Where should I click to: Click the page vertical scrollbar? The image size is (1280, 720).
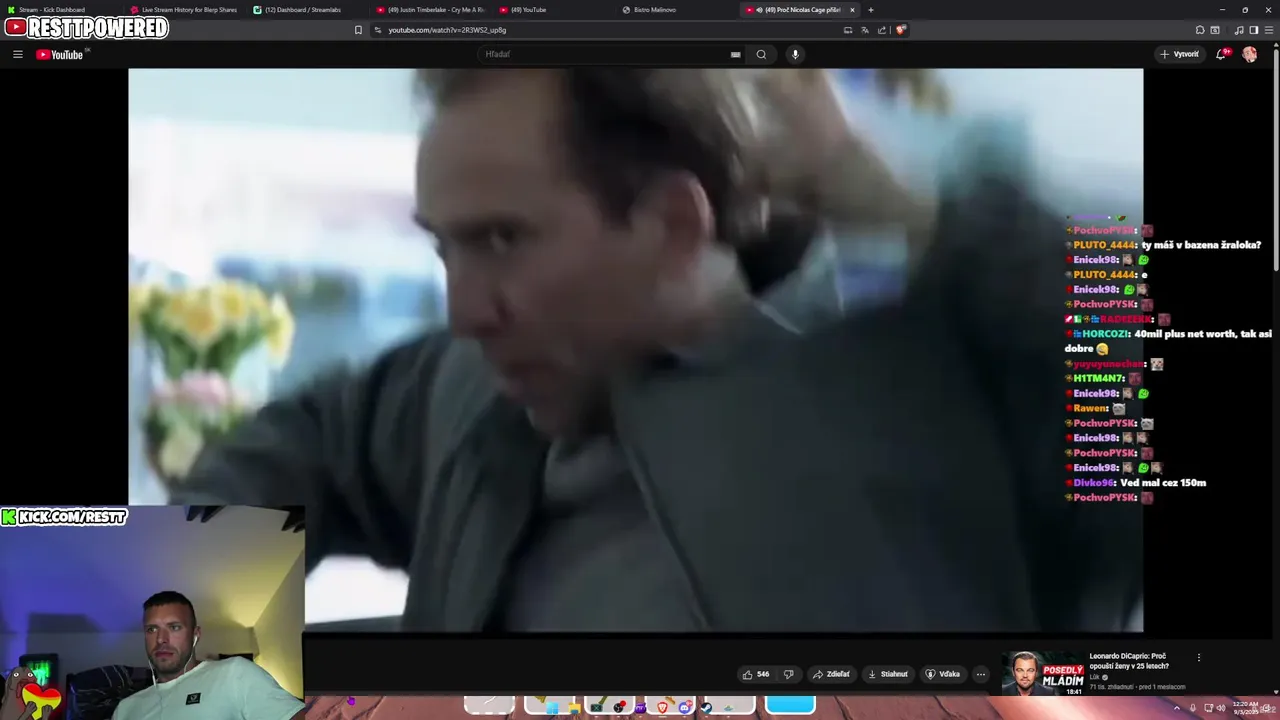[x=1276, y=160]
